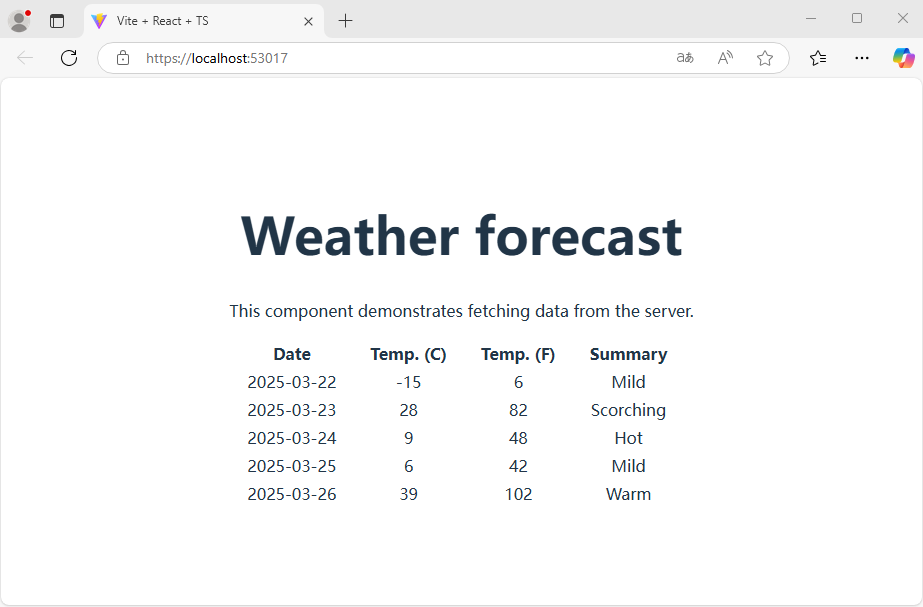Viewport: 923px width, 607px height.
Task: Open the tab actions menu icon
Action: click(x=57, y=21)
